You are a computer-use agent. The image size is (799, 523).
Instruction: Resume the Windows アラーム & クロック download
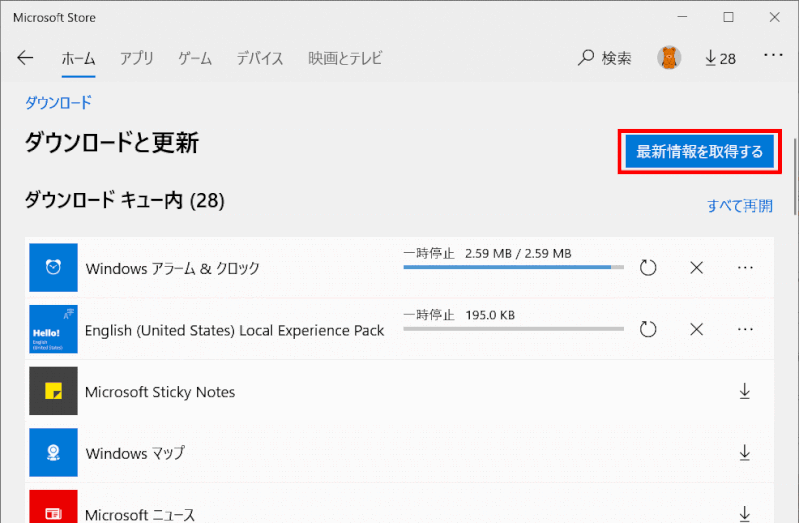(648, 268)
